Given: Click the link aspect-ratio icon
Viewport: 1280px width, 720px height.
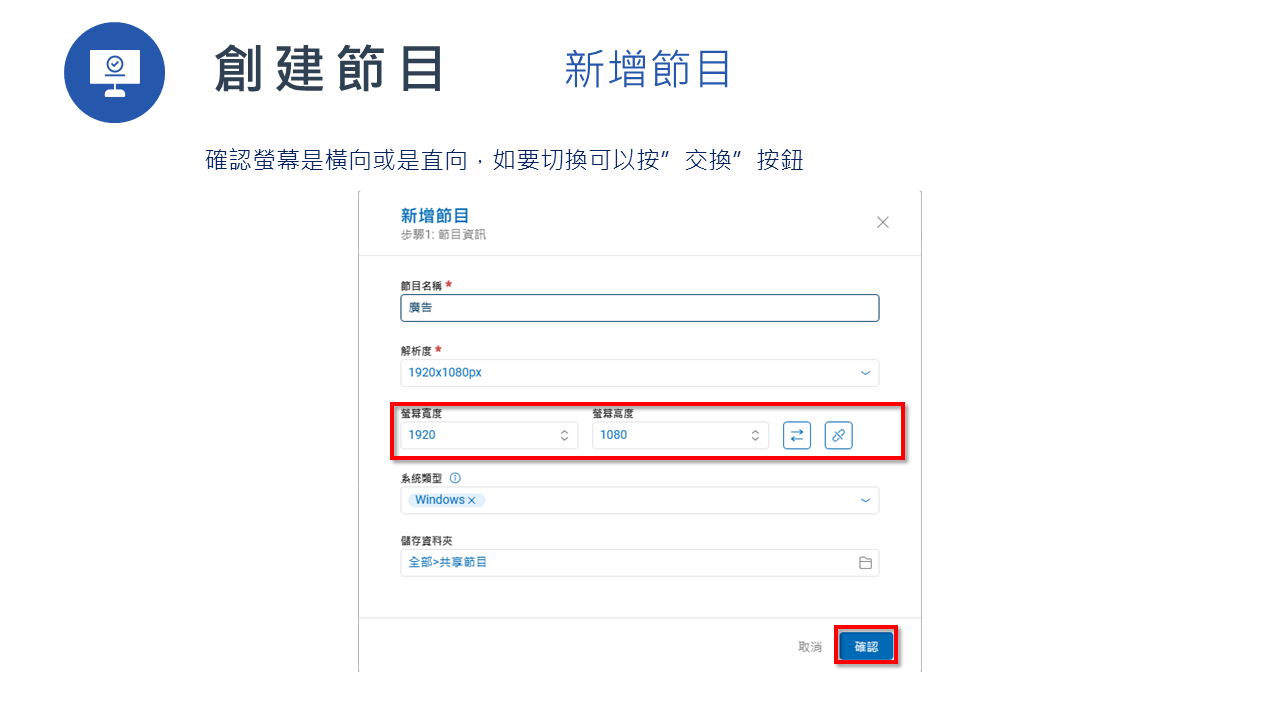Looking at the screenshot, I should pos(838,435).
